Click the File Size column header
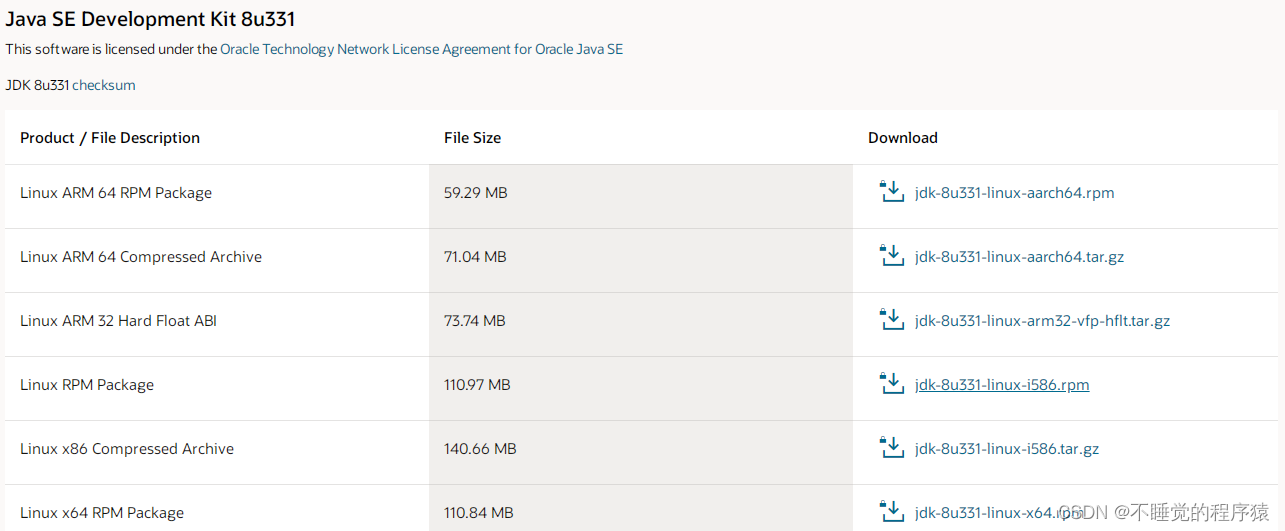The width and height of the screenshot is (1285, 531). (x=473, y=138)
